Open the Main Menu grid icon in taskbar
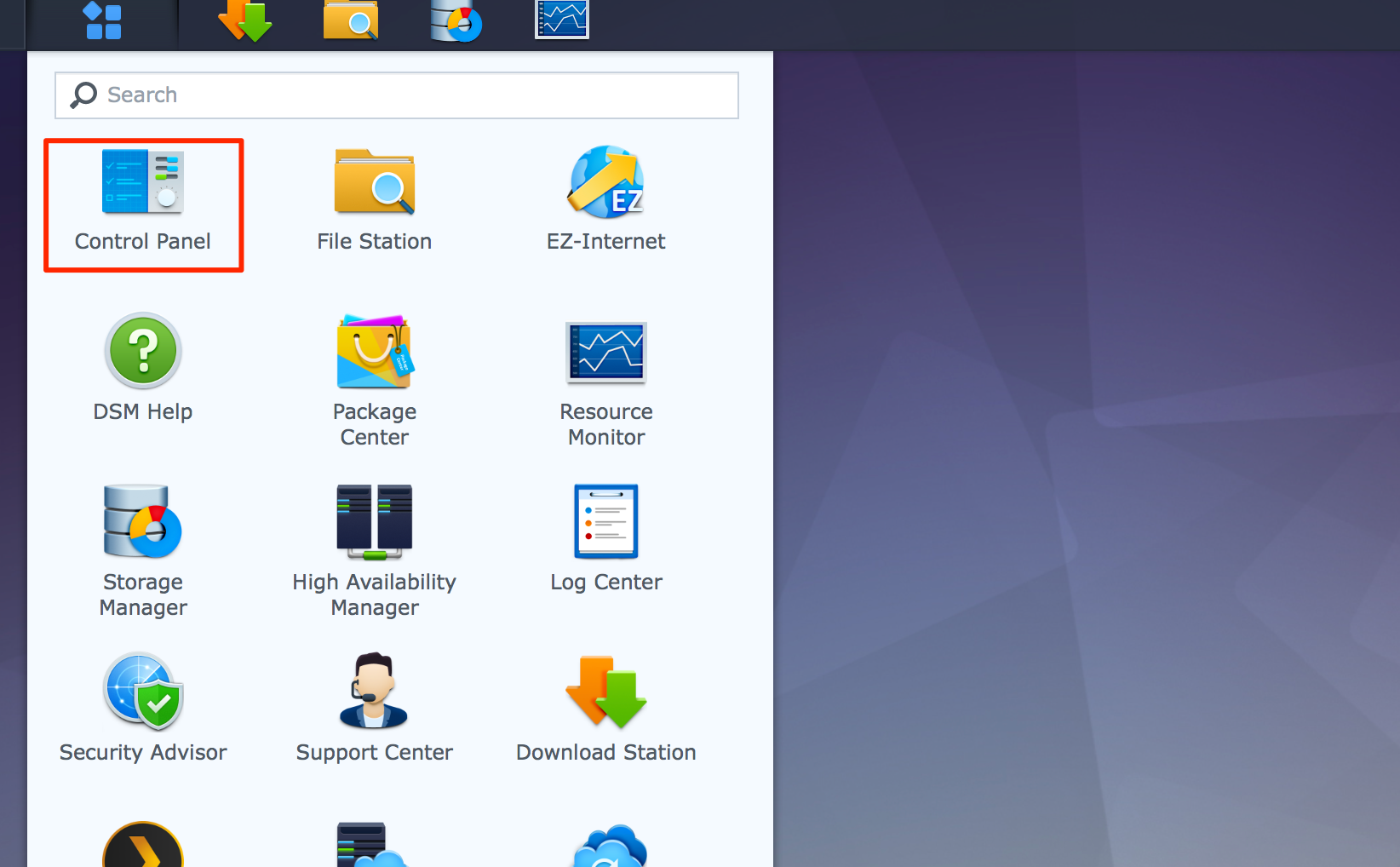The width and height of the screenshot is (1400, 867). tap(103, 20)
